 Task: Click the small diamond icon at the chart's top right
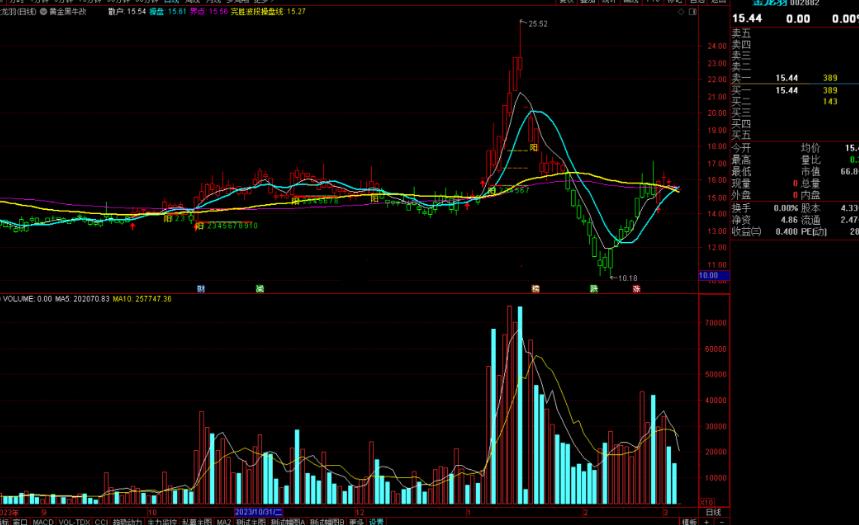tap(681, 12)
